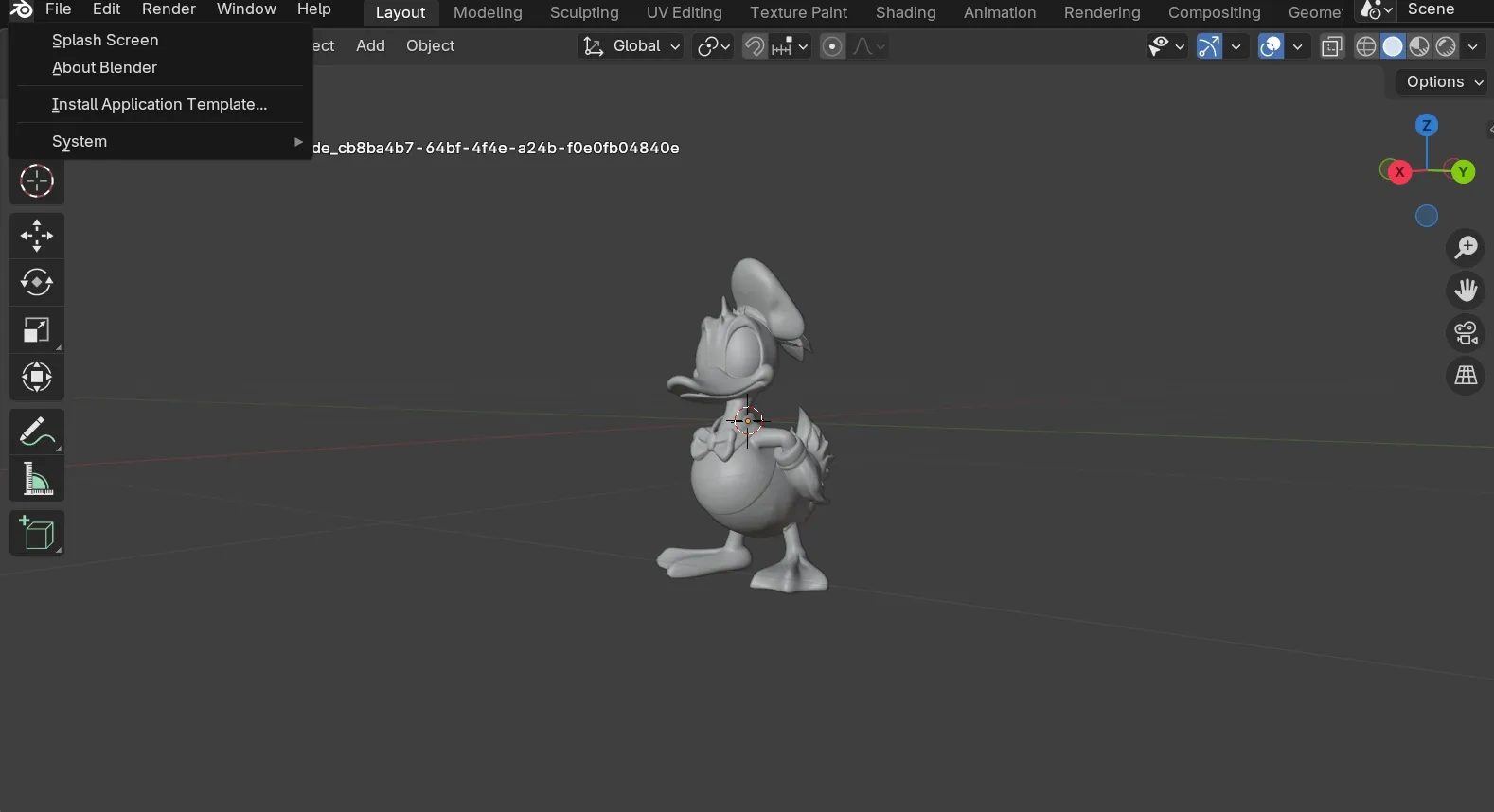Open the Blender logo app menu
This screenshot has width=1494, height=812.
(21, 9)
